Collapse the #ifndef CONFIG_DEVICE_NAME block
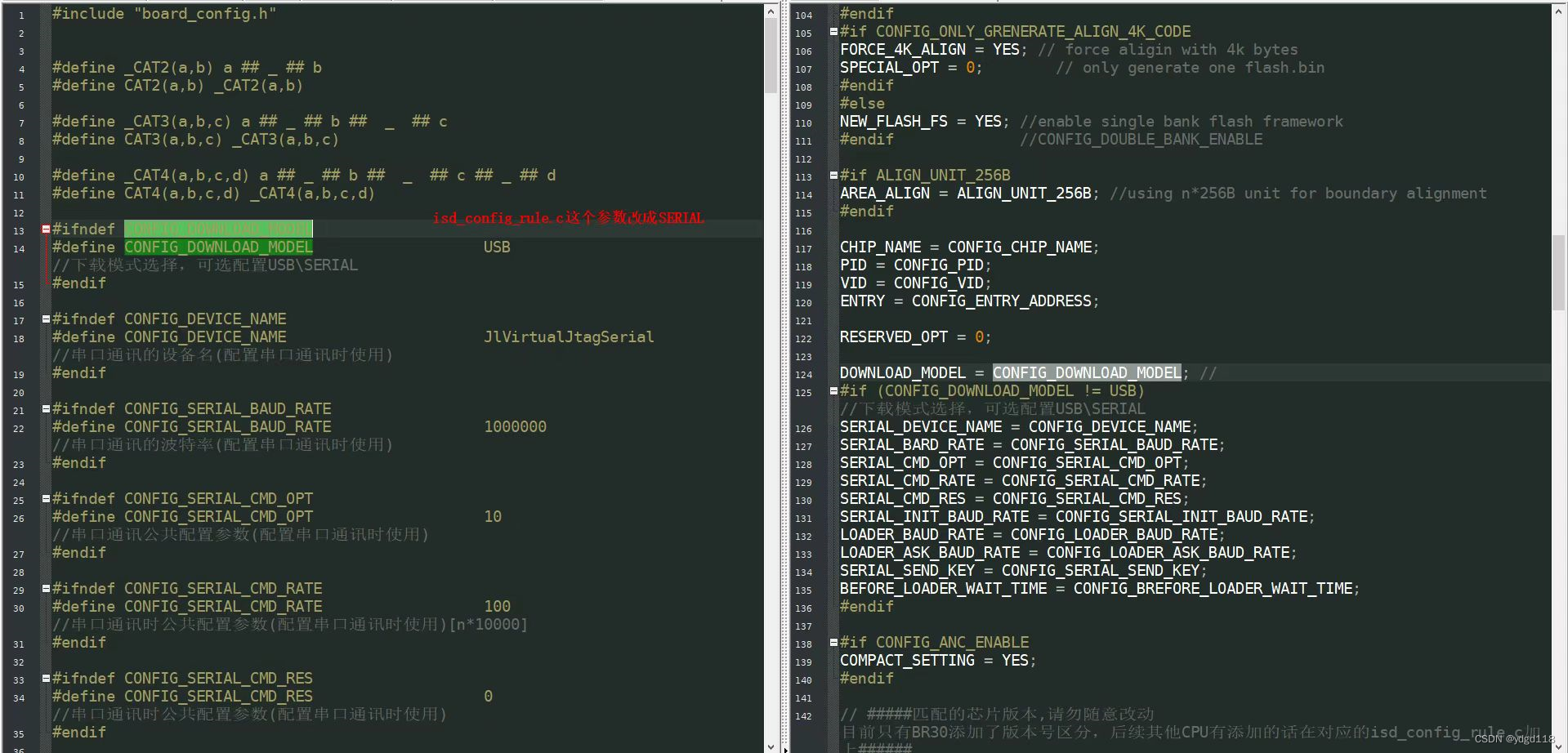Screen dimensions: 1568x753 (x=46, y=319)
